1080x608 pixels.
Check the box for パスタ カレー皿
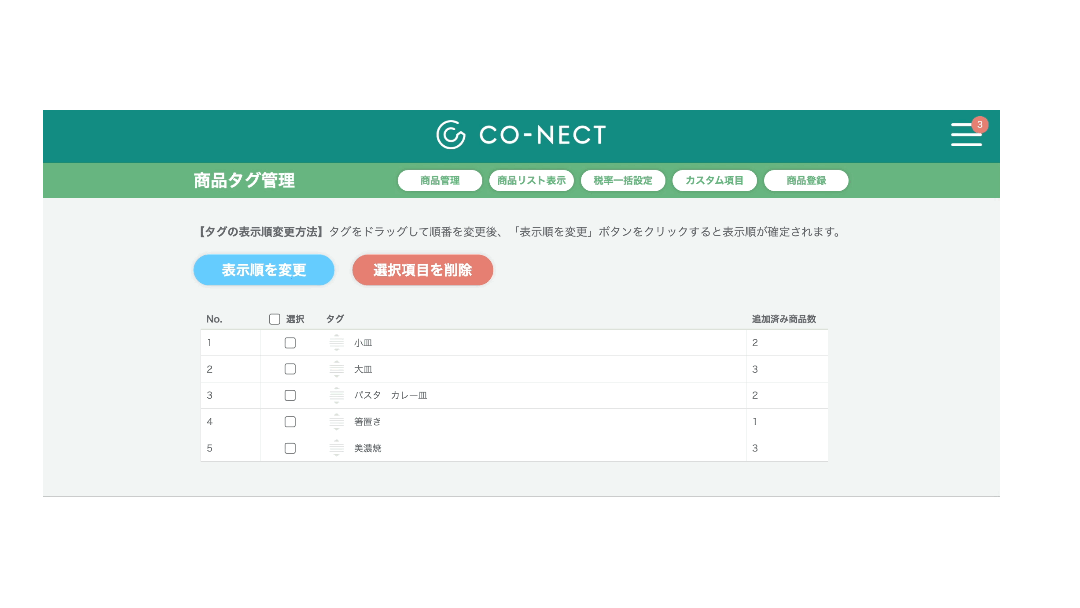coord(290,395)
